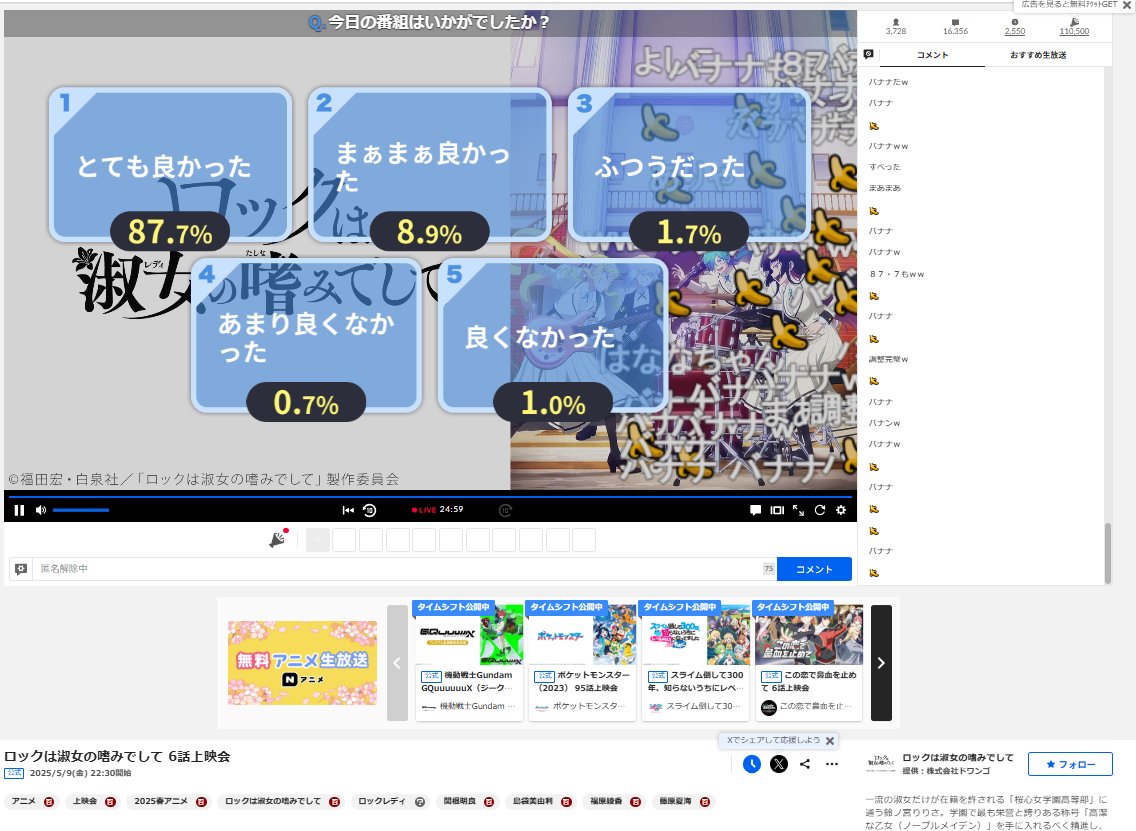Open comment settings icon beside input field
This screenshot has width=1136, height=831.
[x=21, y=569]
